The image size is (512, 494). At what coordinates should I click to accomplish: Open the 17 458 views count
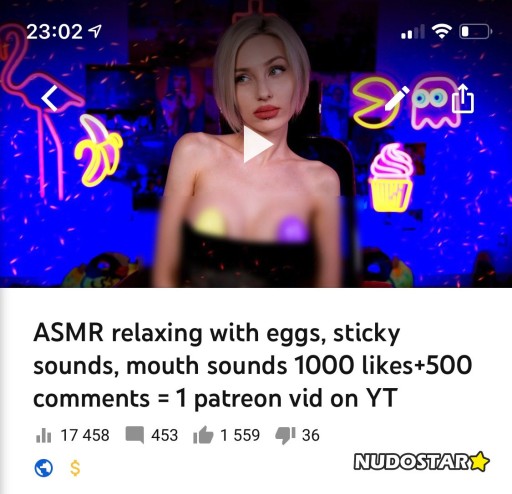click(85, 435)
